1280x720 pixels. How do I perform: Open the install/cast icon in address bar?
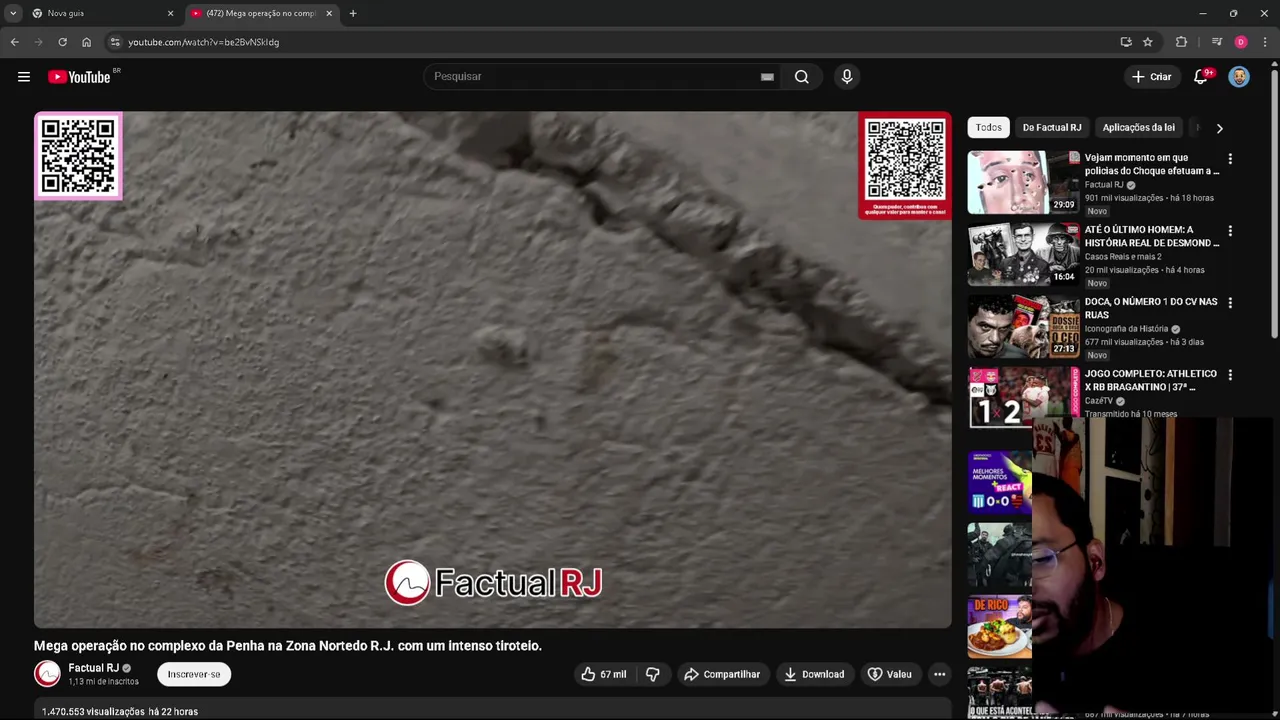click(x=1126, y=42)
